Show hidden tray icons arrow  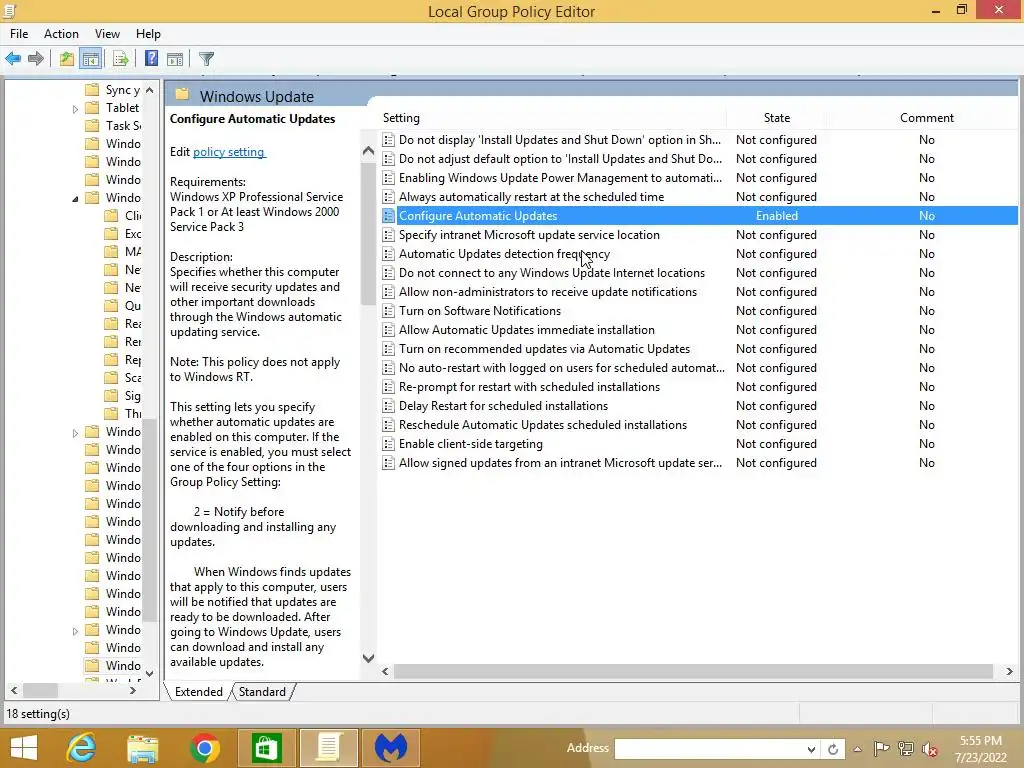[857, 749]
